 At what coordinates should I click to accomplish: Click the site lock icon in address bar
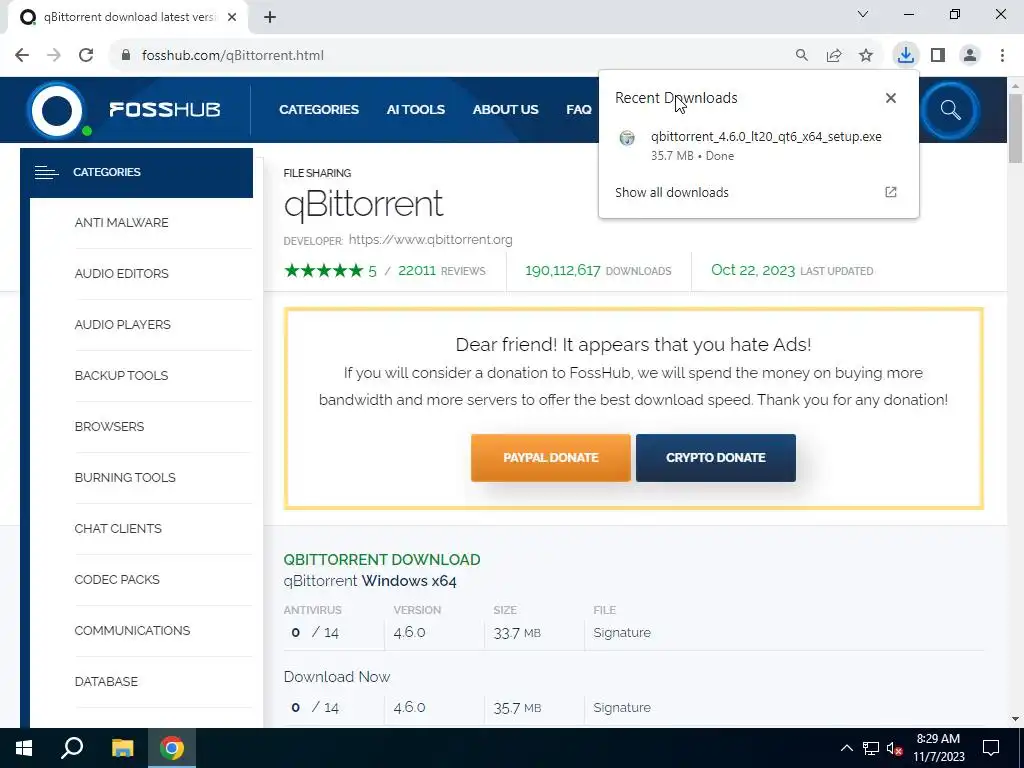click(126, 56)
